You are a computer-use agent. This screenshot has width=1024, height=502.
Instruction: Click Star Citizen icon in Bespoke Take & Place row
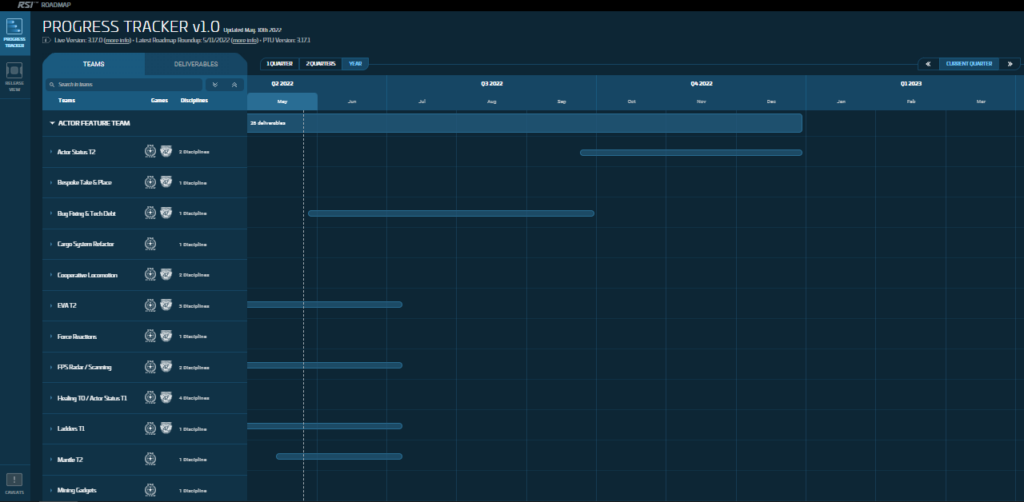[150, 182]
